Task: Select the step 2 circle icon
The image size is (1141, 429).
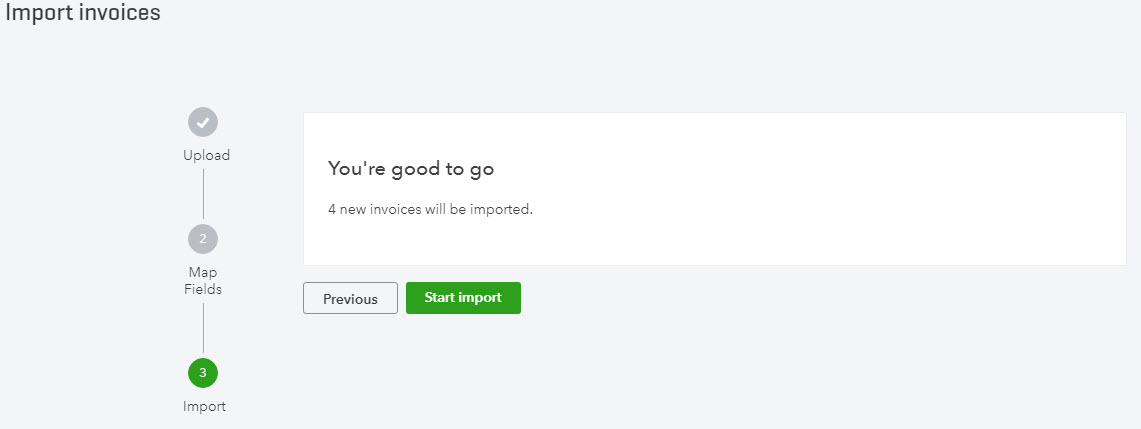Action: point(203,238)
